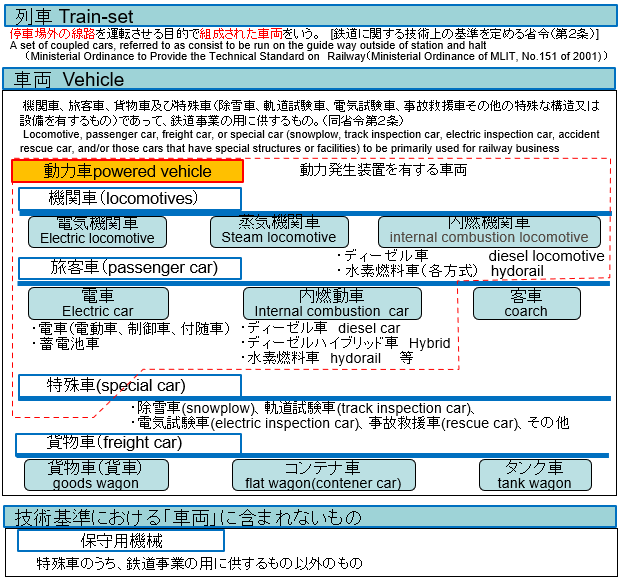Click the text 特殊車のうち、鉄道事業の用に供するもの以外のもの
Viewport: 620px width, 579px height.
pyautogui.click(x=199, y=563)
